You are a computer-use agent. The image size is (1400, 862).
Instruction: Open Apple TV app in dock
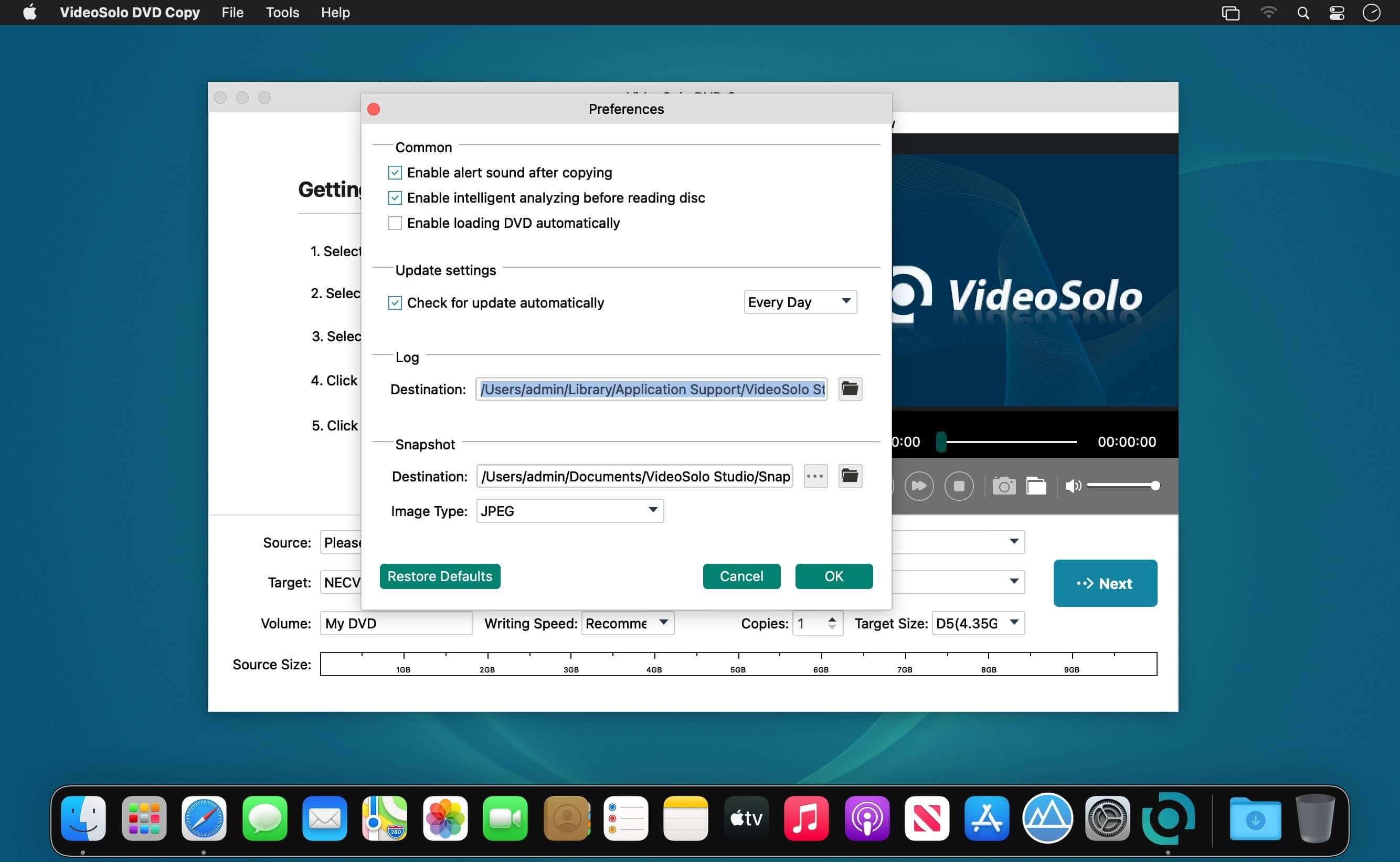(746, 818)
